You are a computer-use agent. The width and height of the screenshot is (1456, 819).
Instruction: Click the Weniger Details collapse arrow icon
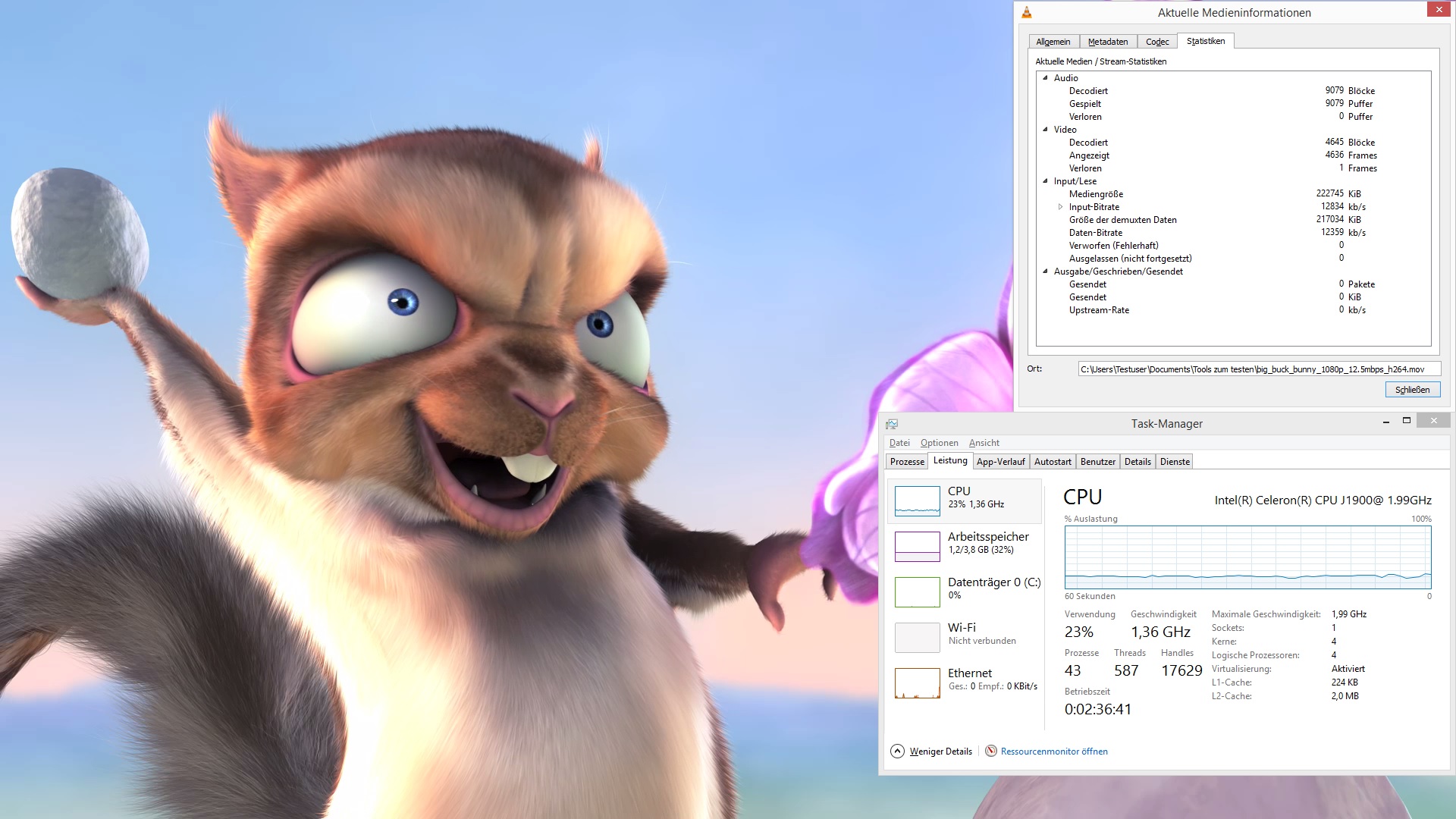pos(897,751)
